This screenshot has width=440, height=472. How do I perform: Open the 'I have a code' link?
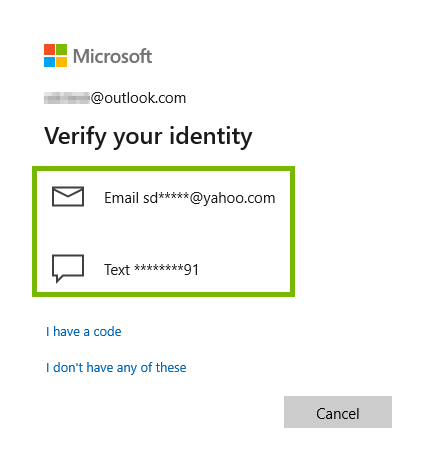click(x=84, y=332)
